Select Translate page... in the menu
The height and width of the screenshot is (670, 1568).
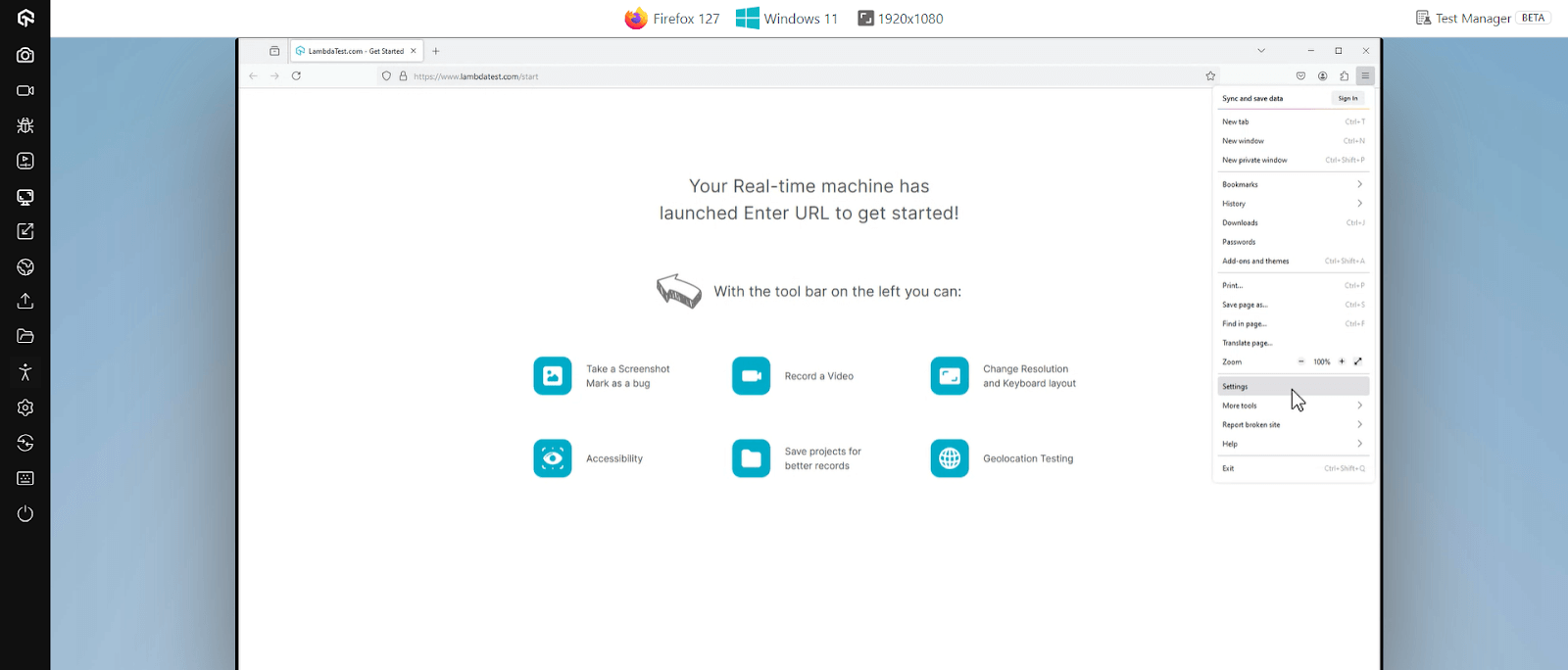click(x=1293, y=343)
